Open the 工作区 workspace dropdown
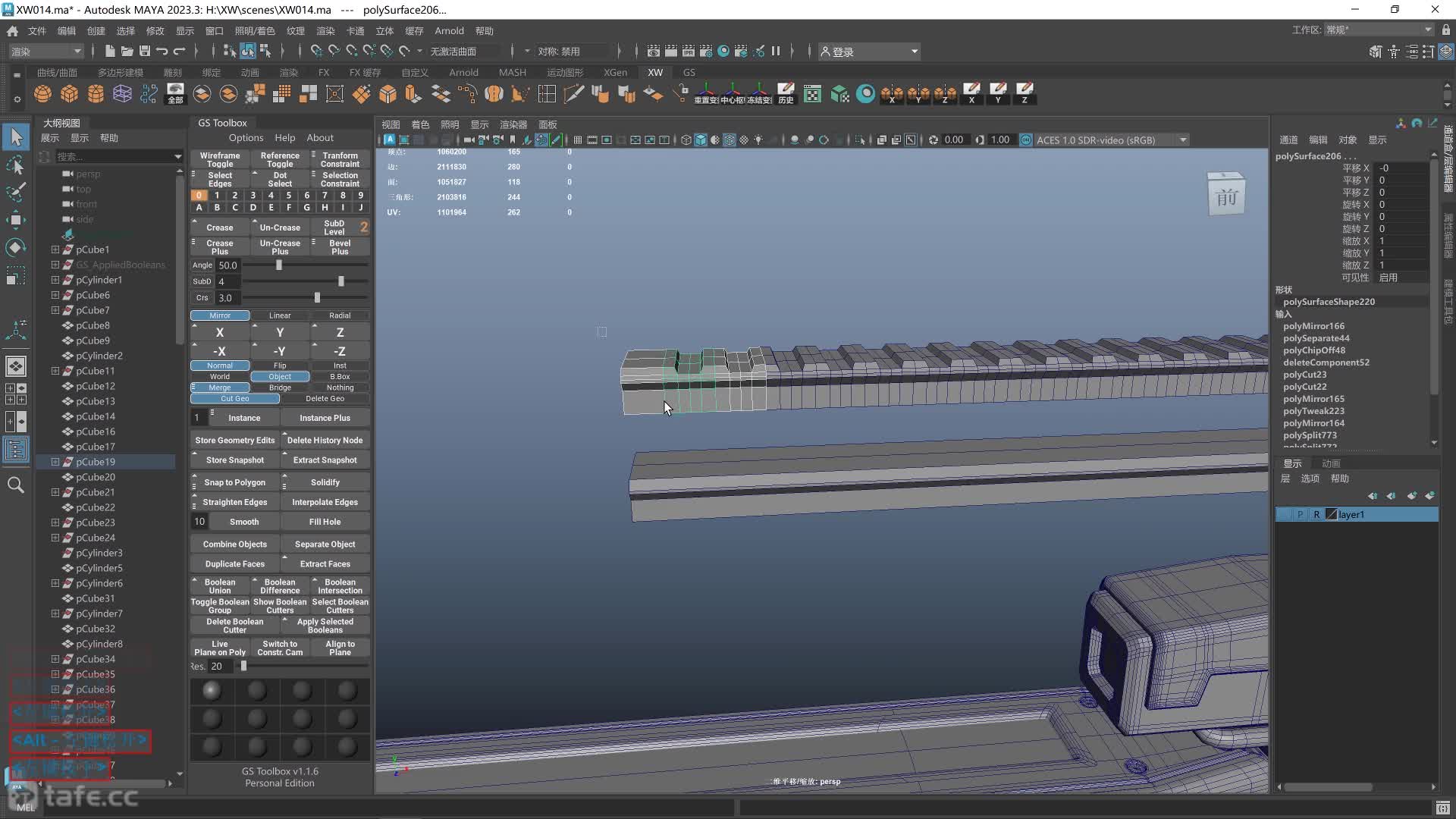This screenshot has height=819, width=1456. [x=1379, y=30]
